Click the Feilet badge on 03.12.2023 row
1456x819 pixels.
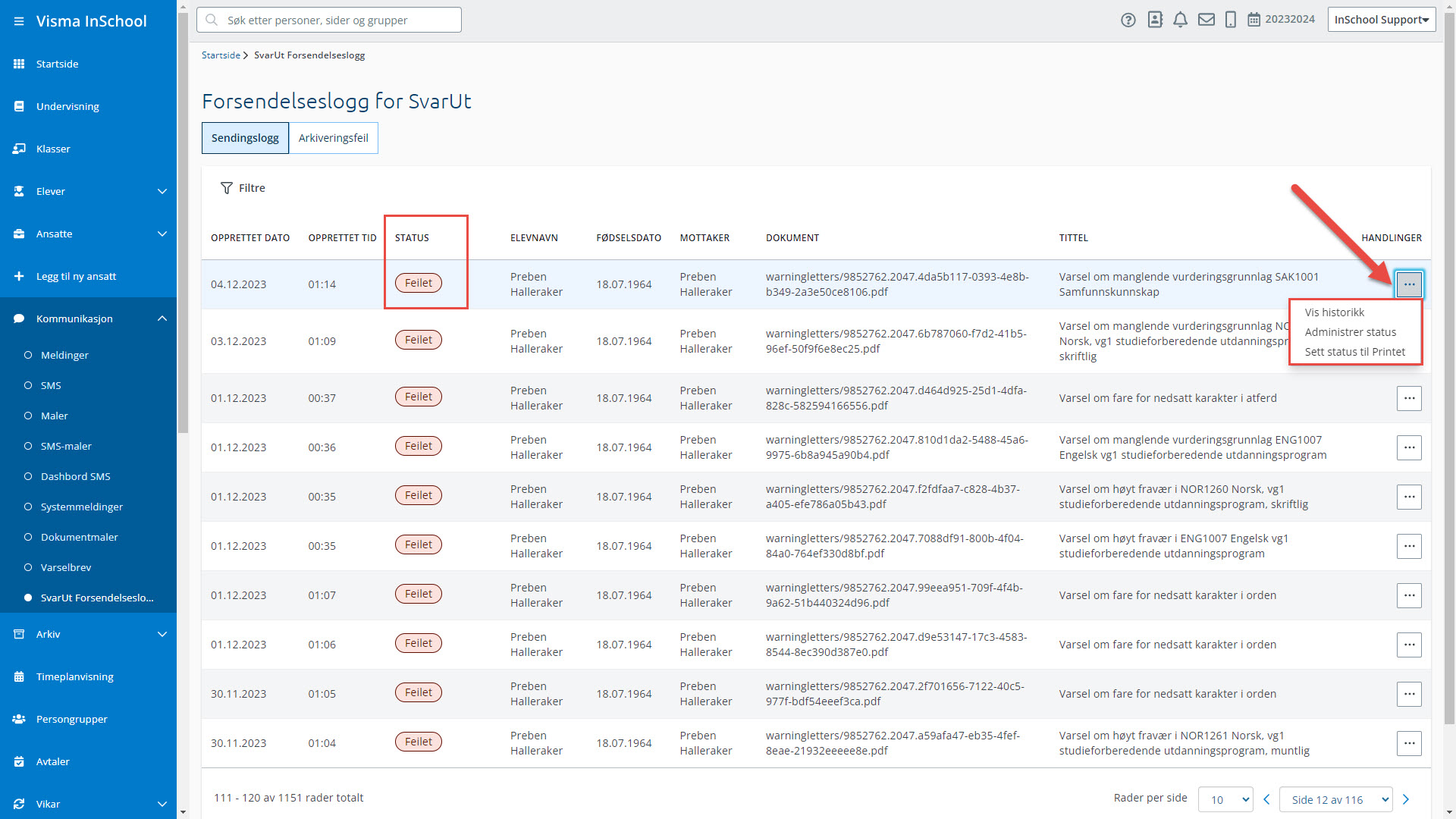coord(418,340)
